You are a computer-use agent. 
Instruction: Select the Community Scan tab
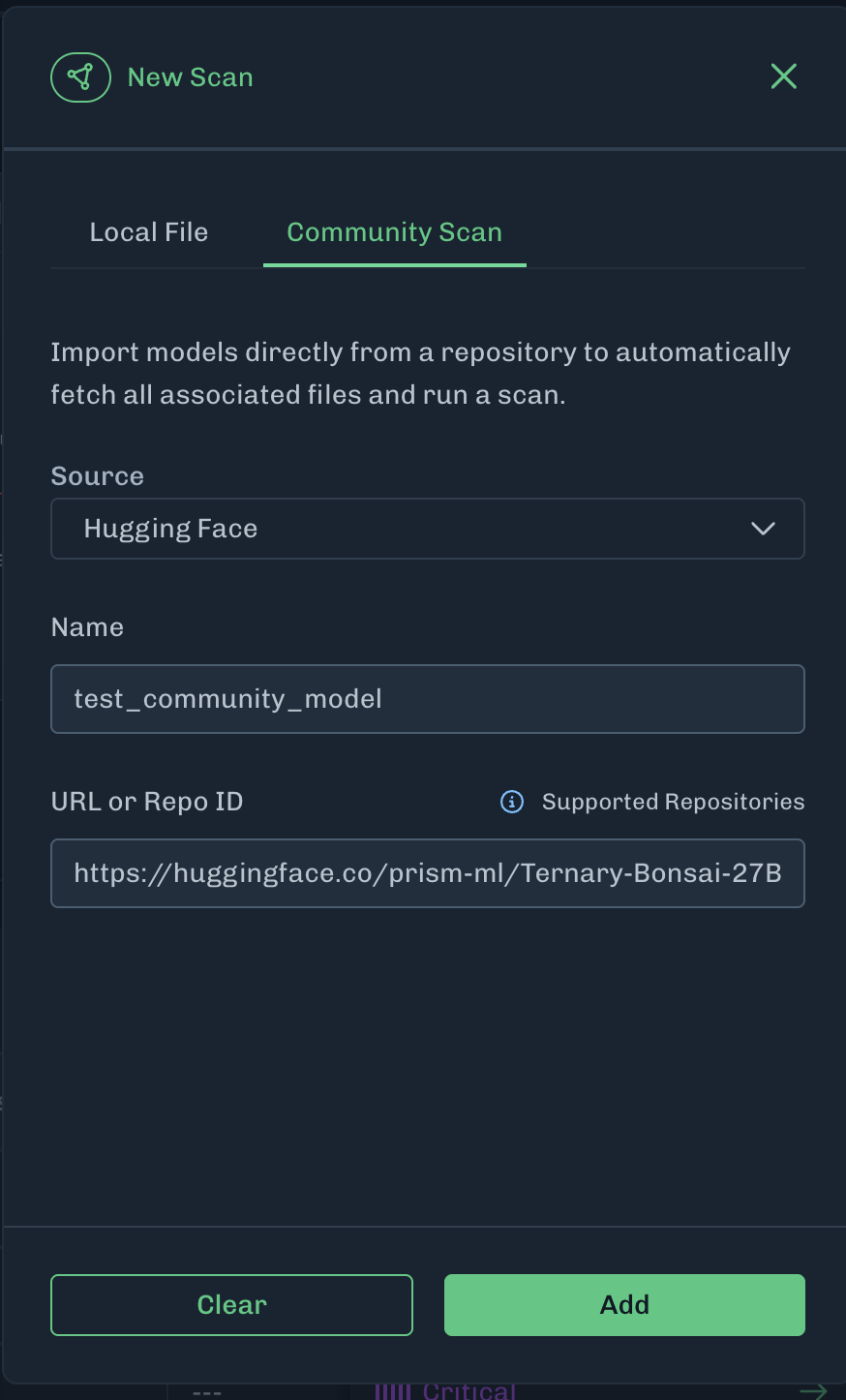pyautogui.click(x=395, y=232)
